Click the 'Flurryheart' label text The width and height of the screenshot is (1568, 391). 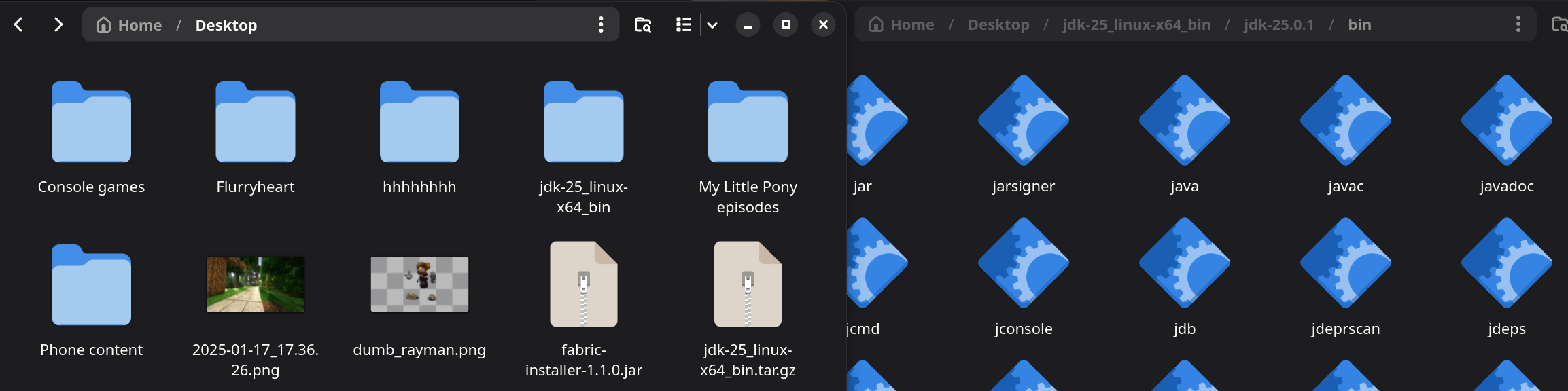point(256,187)
